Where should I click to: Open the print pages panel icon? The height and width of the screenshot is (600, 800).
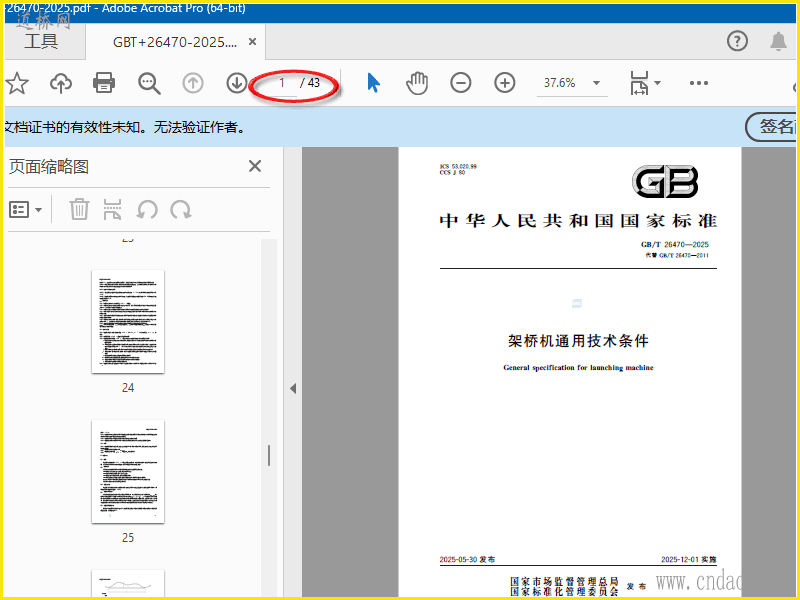coord(112,209)
